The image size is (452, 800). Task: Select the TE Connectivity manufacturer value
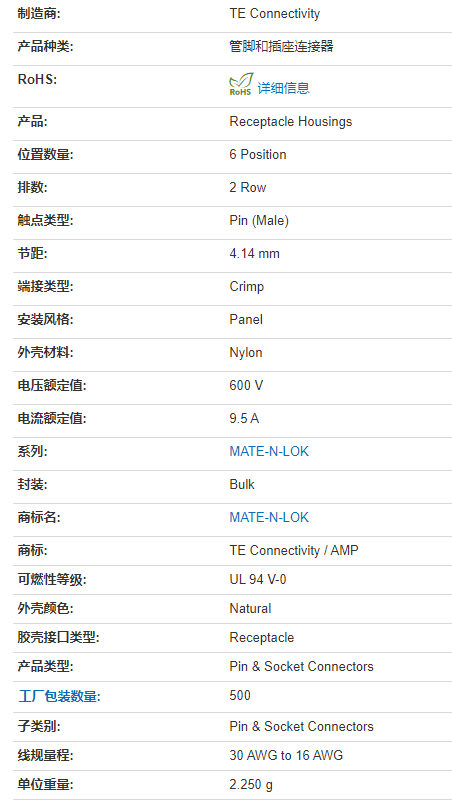(274, 14)
